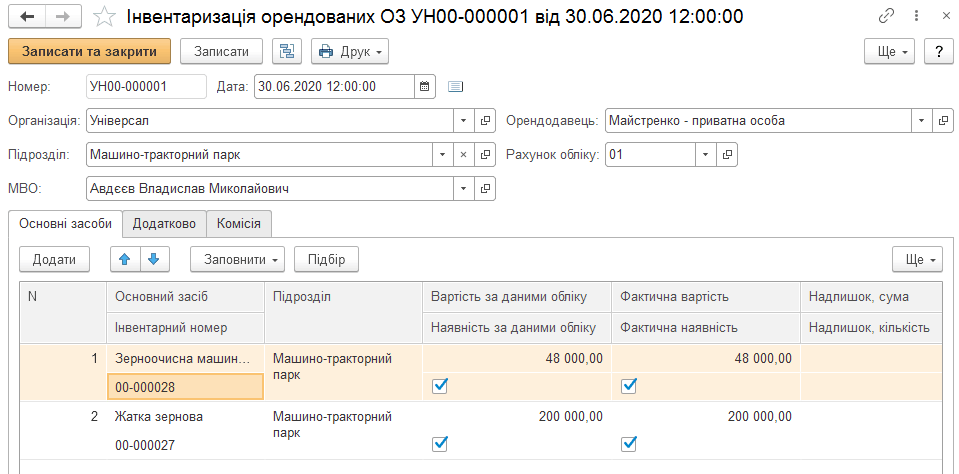Go back with the left arrow

click(28, 17)
